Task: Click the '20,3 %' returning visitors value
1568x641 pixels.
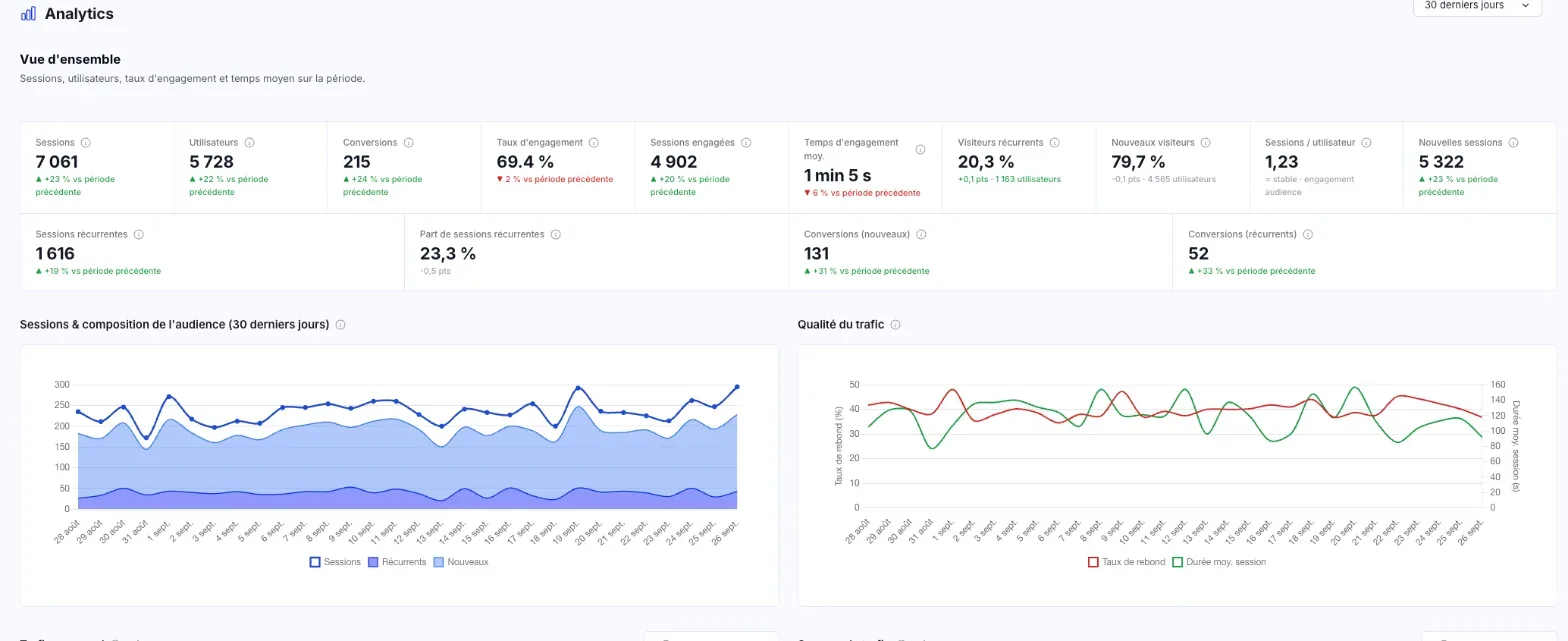Action: (x=986, y=162)
